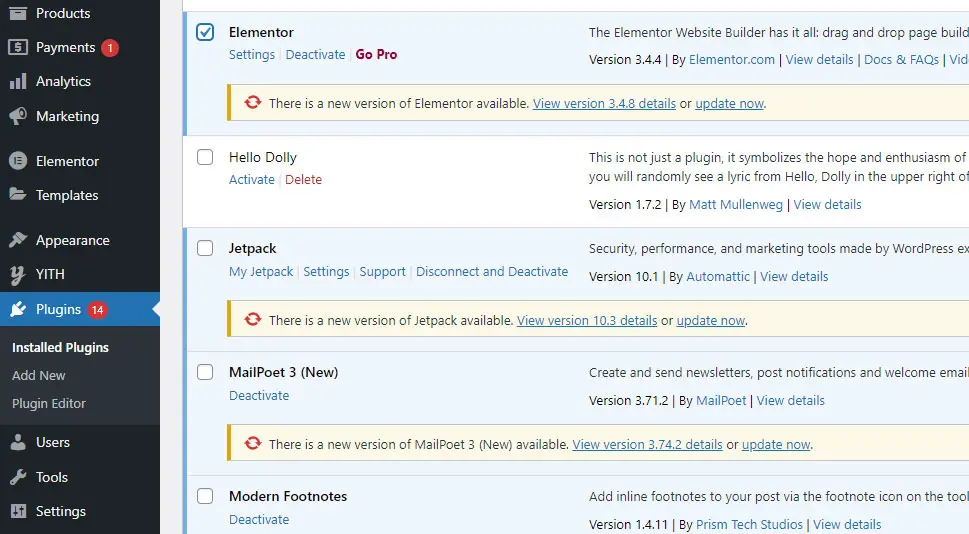Open Elementor plugin Settings link
Viewport: 969px width, 534px height.
click(x=252, y=54)
